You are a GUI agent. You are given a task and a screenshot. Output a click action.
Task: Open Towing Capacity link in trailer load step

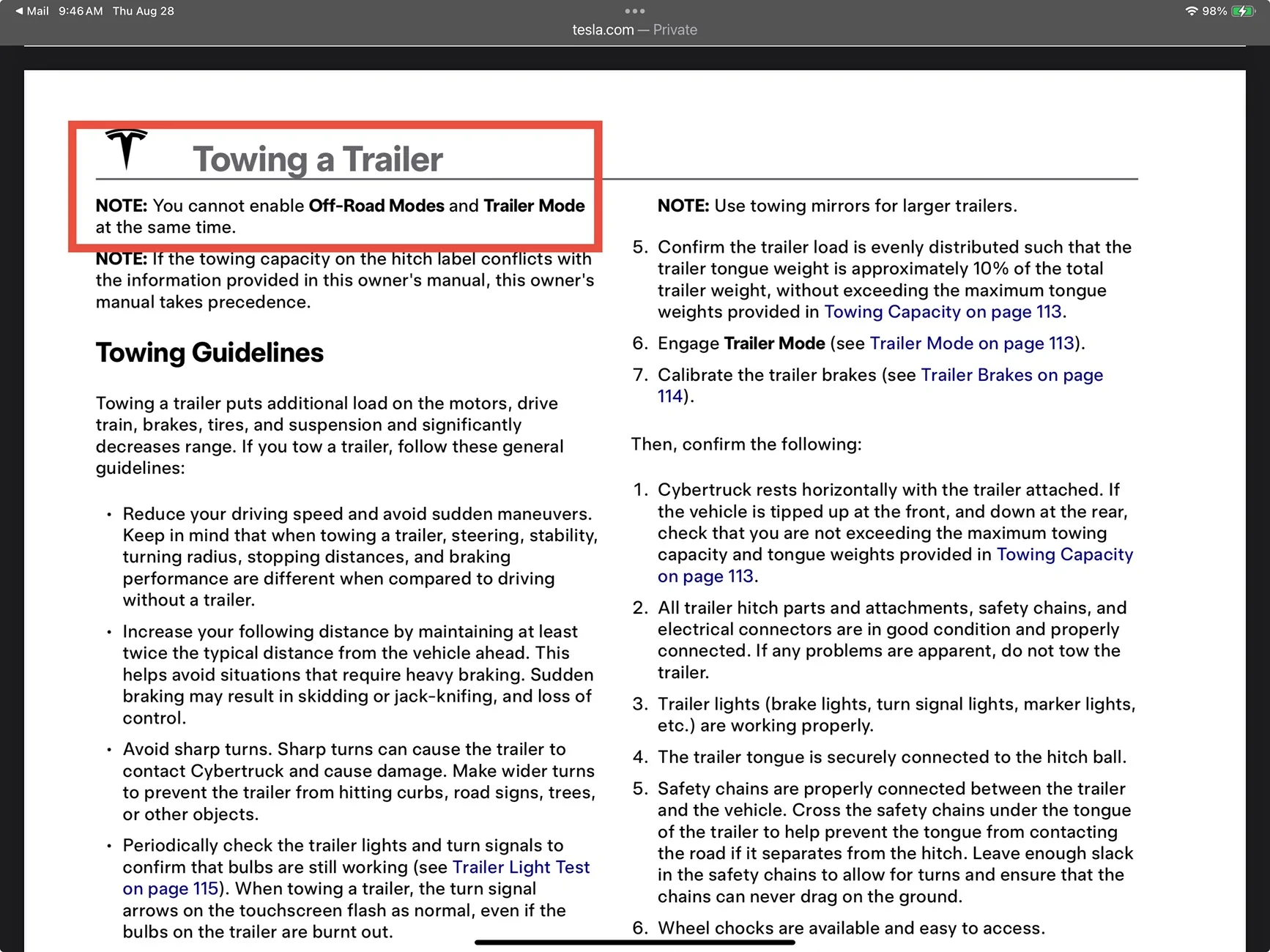pos(943,312)
